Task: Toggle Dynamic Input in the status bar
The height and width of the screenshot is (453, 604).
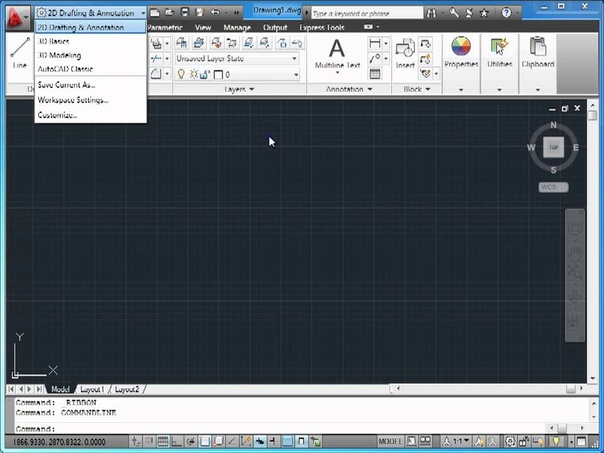Action: tap(260, 441)
